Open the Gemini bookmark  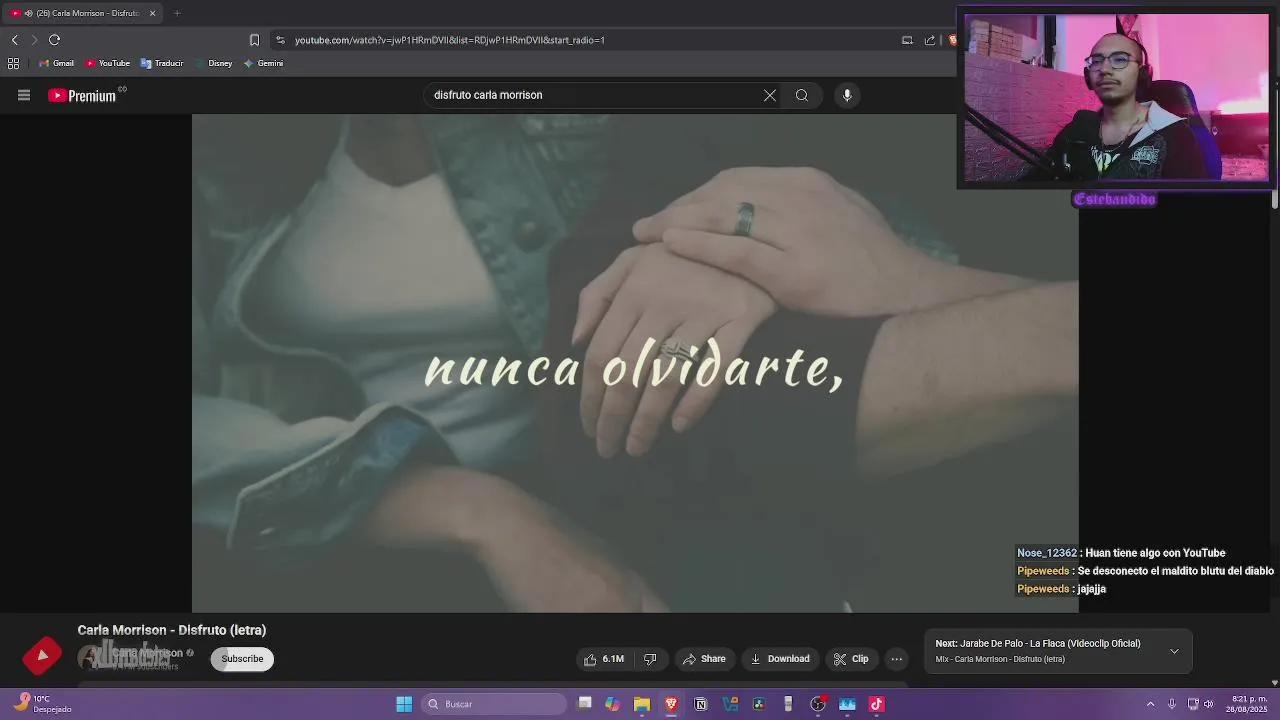263,63
